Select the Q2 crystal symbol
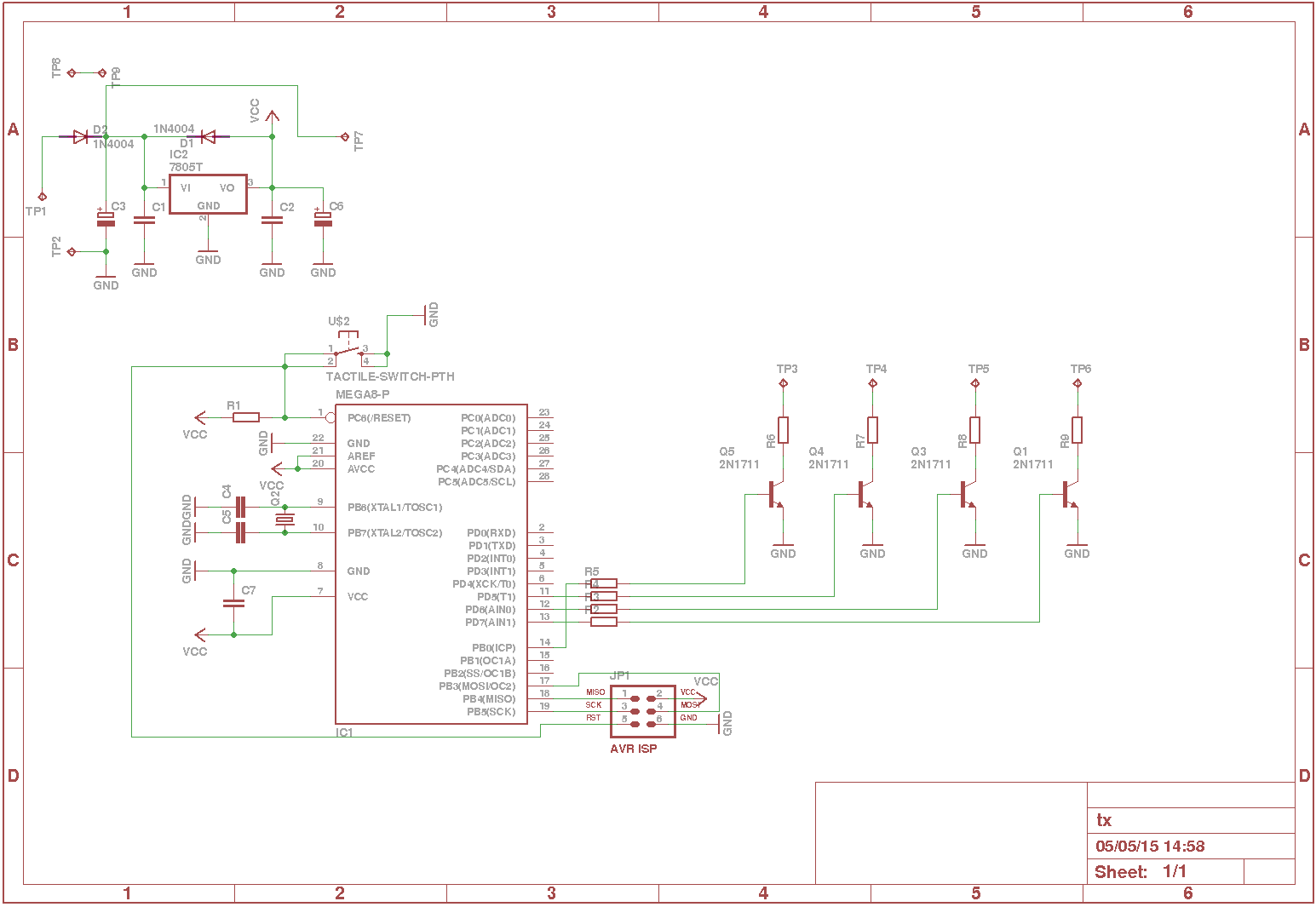The width and height of the screenshot is (1316, 907). pos(284,520)
